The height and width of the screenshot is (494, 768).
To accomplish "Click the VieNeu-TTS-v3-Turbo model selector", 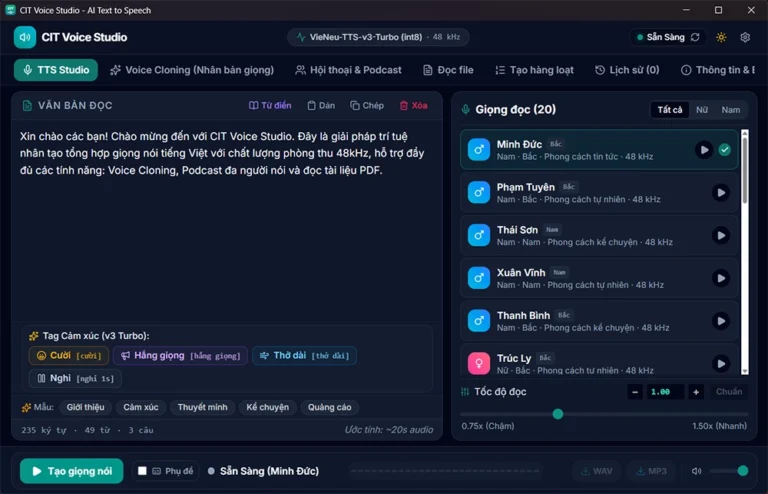I will point(378,37).
